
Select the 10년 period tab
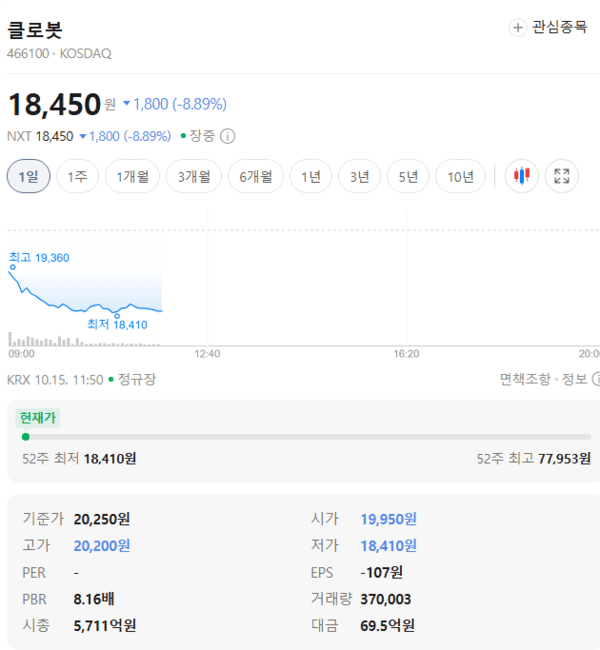pos(460,176)
